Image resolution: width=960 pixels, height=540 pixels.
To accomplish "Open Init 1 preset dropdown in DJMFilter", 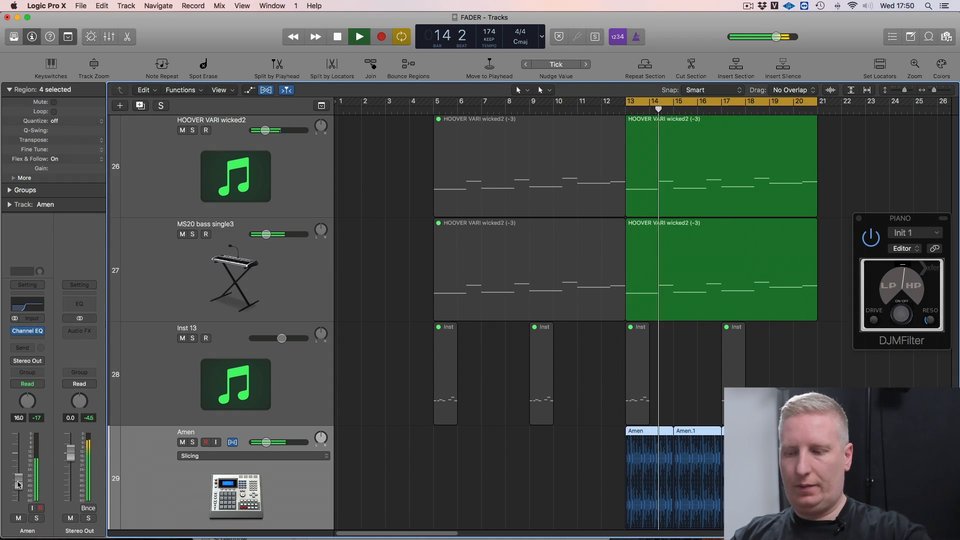I will [915, 233].
